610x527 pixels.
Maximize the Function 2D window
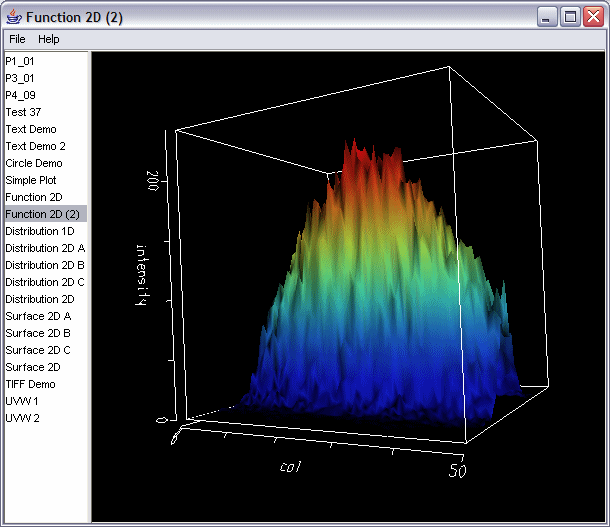[x=570, y=16]
